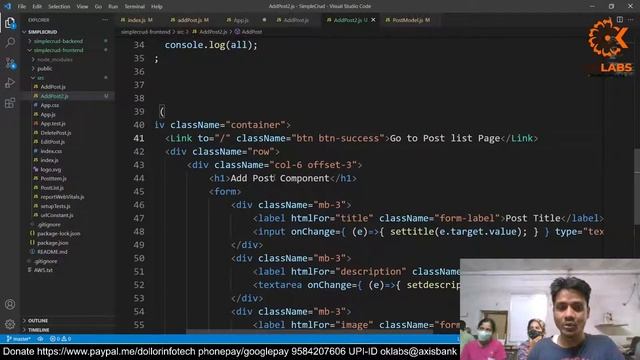Open the Go menu
The width and height of the screenshot is (640, 360).
point(98,7)
